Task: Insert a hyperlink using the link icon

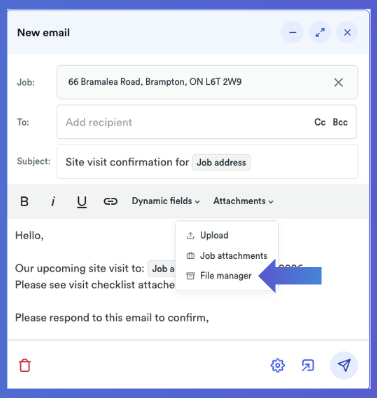Action: coord(110,201)
